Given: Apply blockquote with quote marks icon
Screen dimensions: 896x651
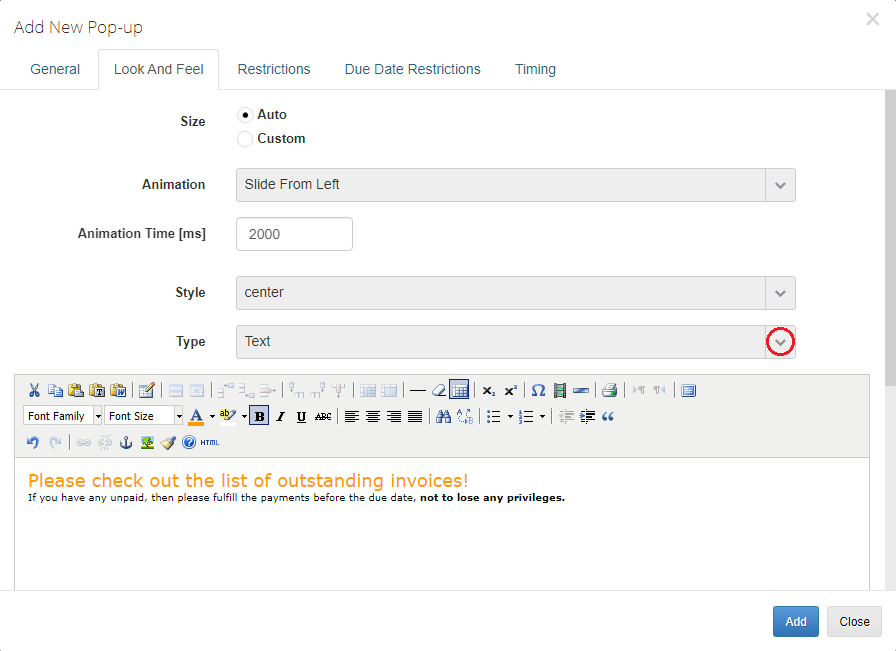Looking at the screenshot, I should 608,417.
